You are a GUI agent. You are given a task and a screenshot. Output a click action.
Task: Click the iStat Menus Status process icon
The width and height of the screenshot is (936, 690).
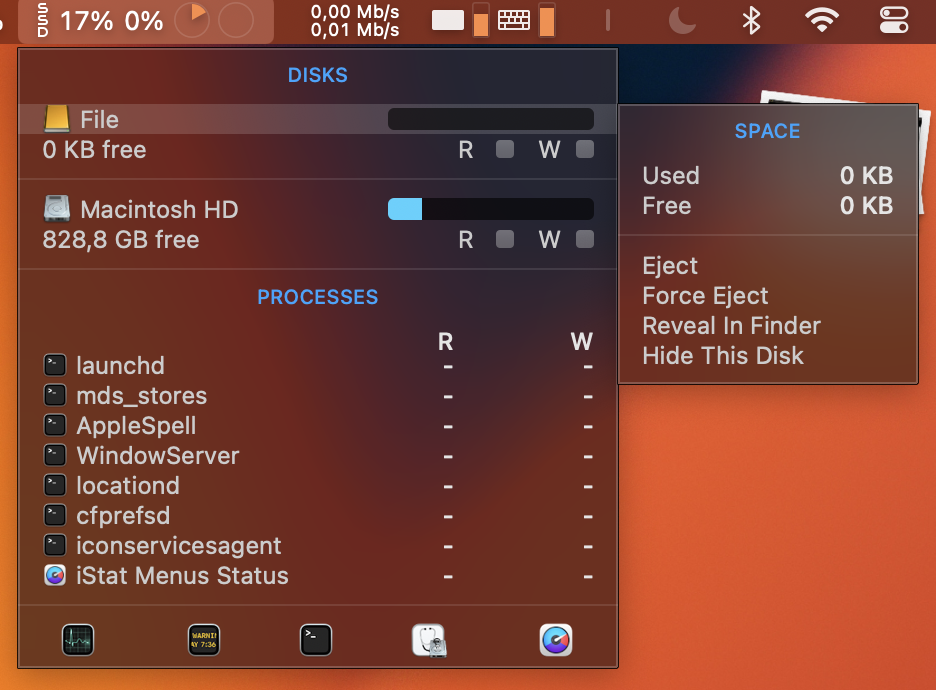click(55, 575)
